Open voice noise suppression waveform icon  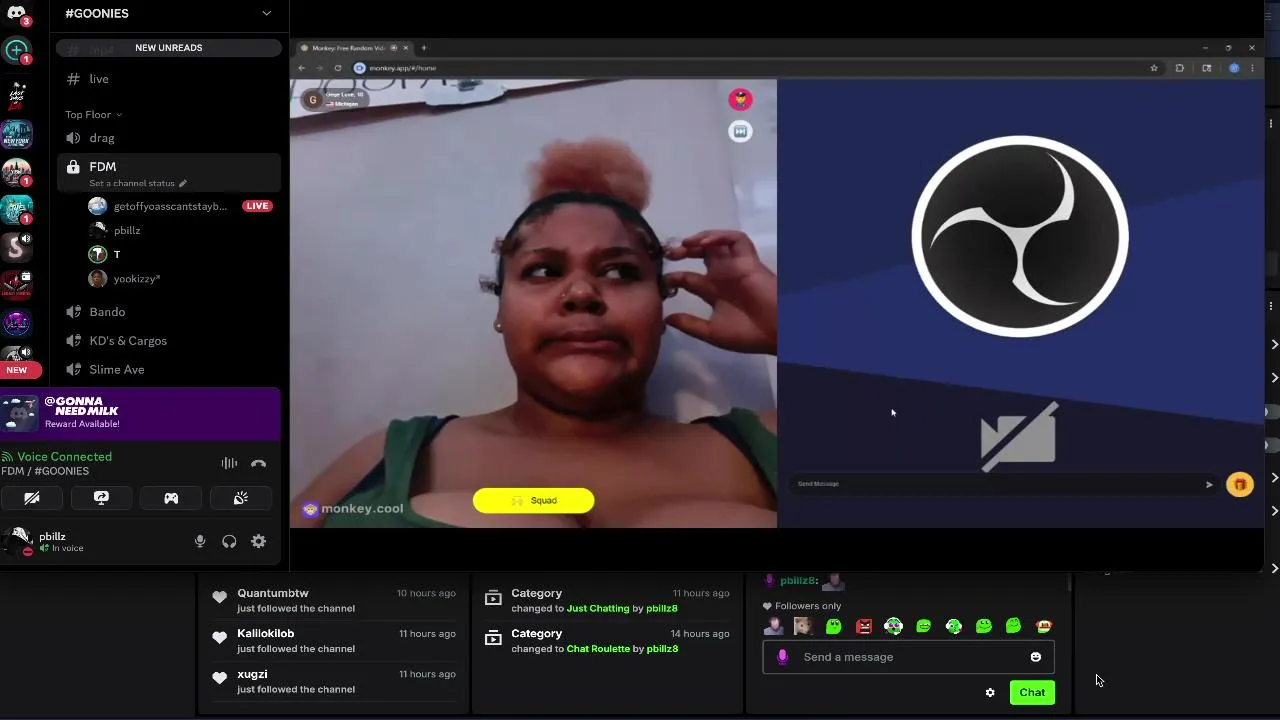[229, 463]
